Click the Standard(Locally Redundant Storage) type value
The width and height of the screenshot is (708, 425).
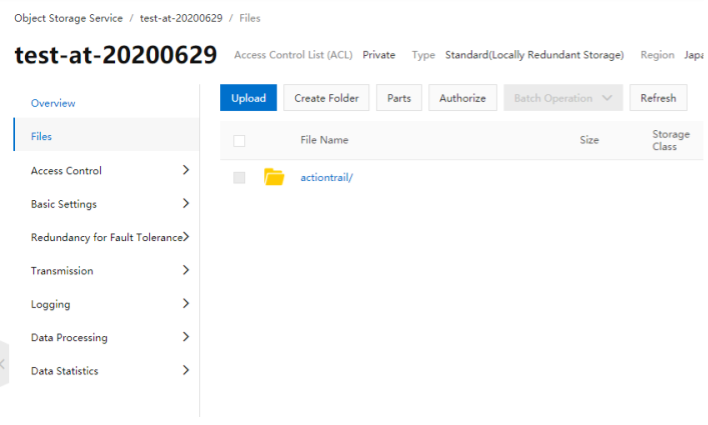(535, 55)
